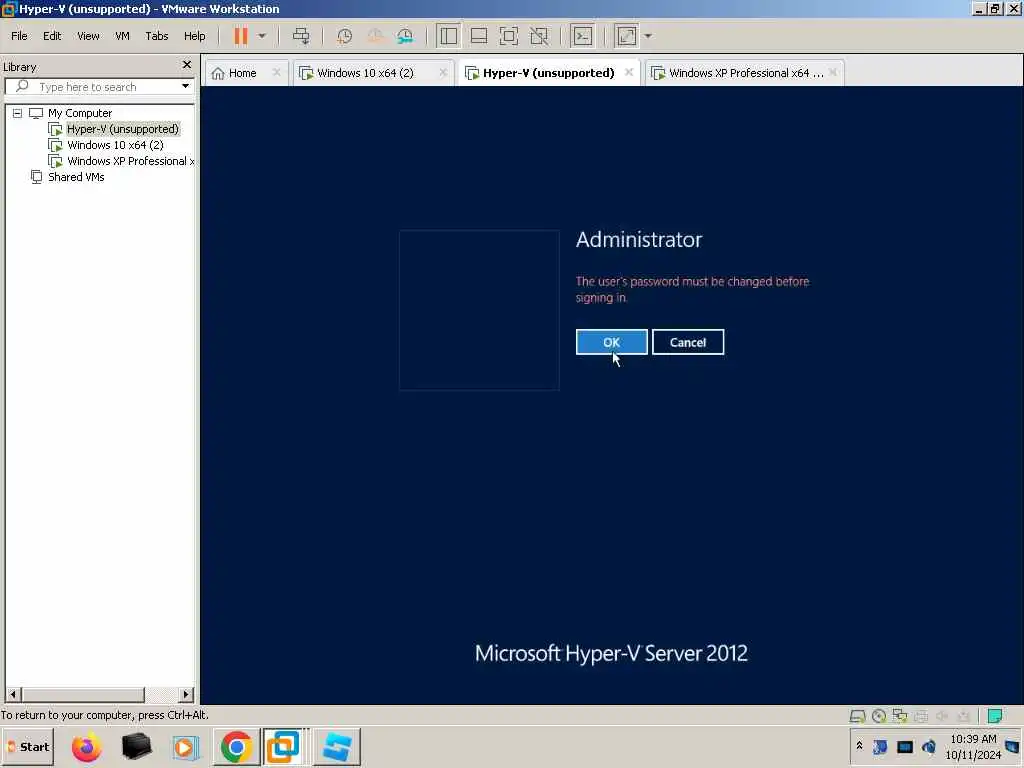Select Windows XP Professional in library tree
Image resolution: width=1024 pixels, height=768 pixels.
click(x=130, y=161)
